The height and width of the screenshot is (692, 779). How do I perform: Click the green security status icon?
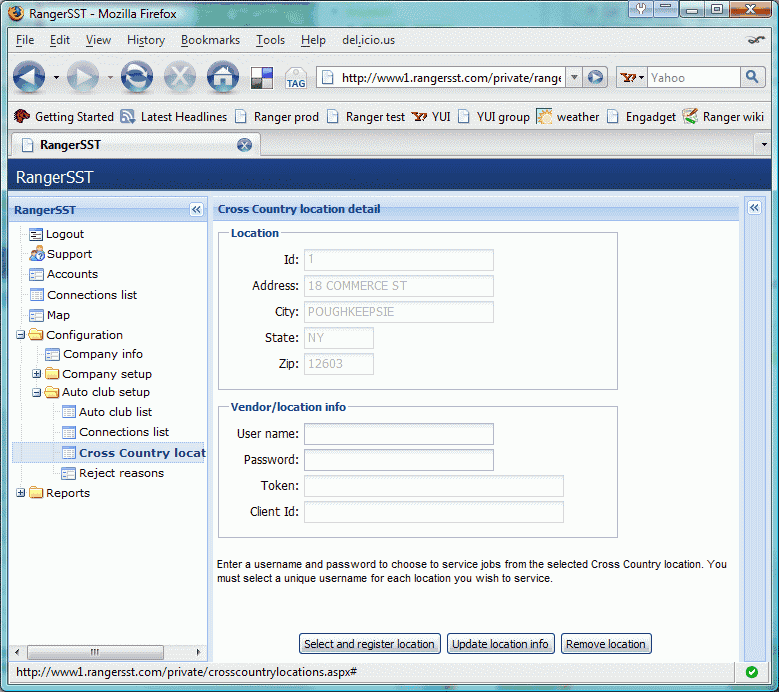point(752,672)
